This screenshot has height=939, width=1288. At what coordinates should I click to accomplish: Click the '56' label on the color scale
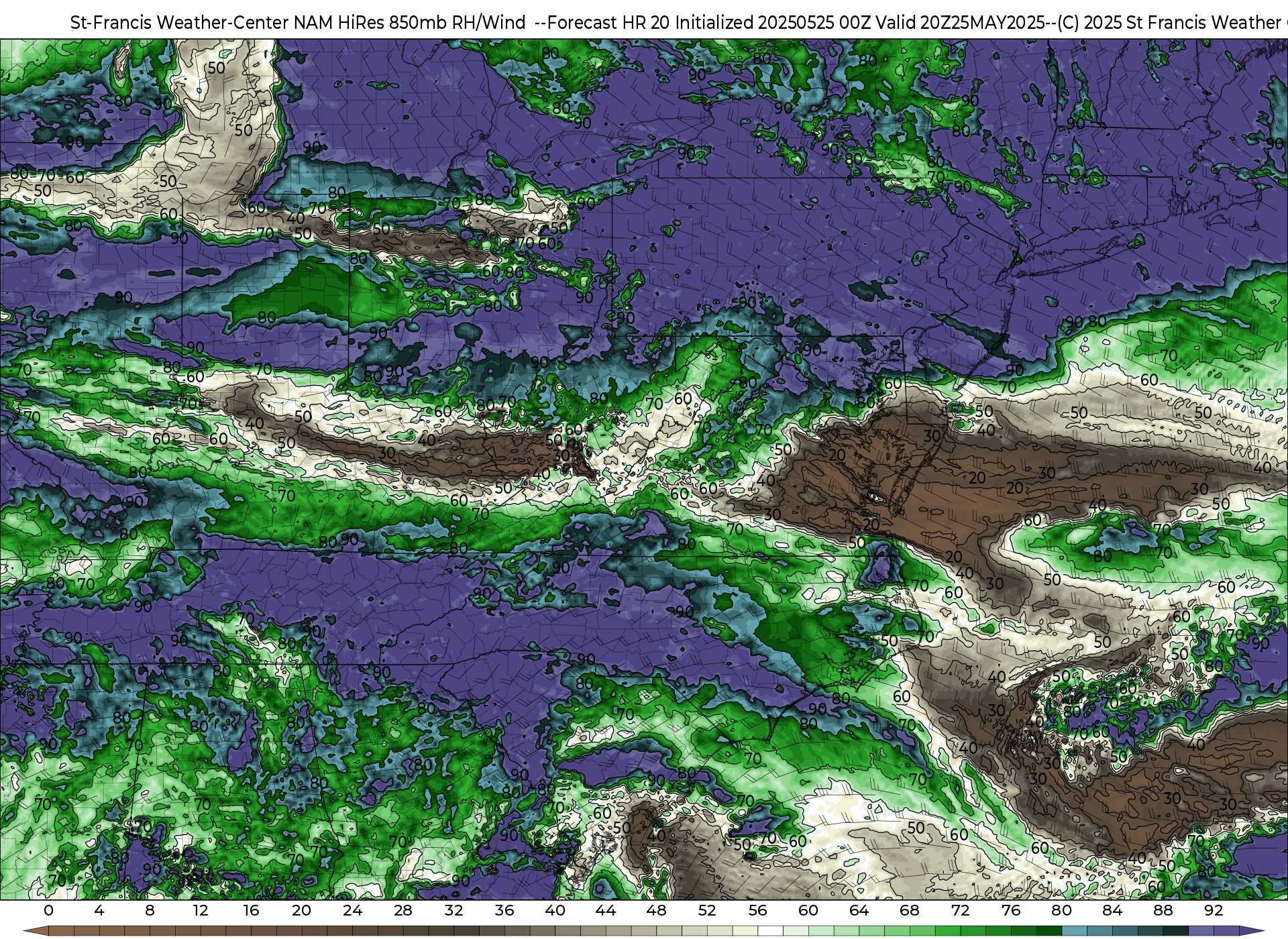pyautogui.click(x=758, y=910)
